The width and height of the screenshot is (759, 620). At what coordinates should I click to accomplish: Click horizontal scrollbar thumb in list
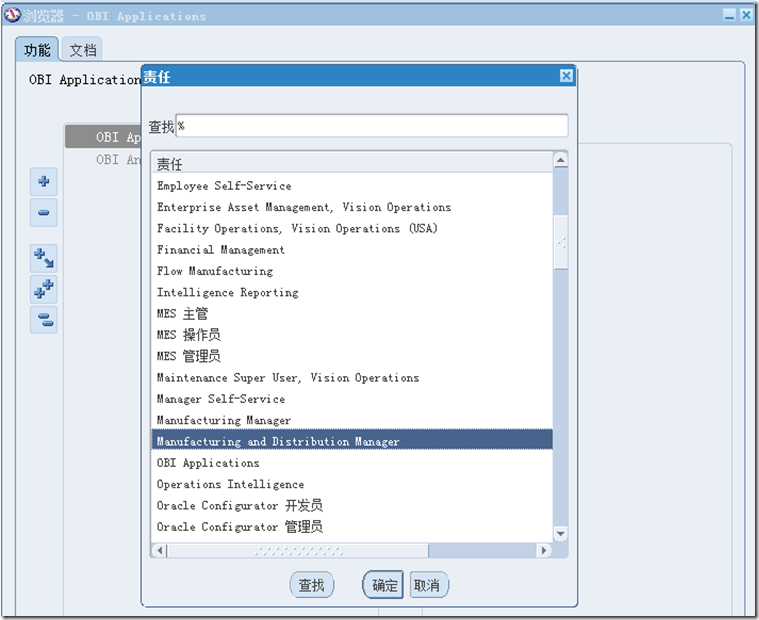point(298,550)
